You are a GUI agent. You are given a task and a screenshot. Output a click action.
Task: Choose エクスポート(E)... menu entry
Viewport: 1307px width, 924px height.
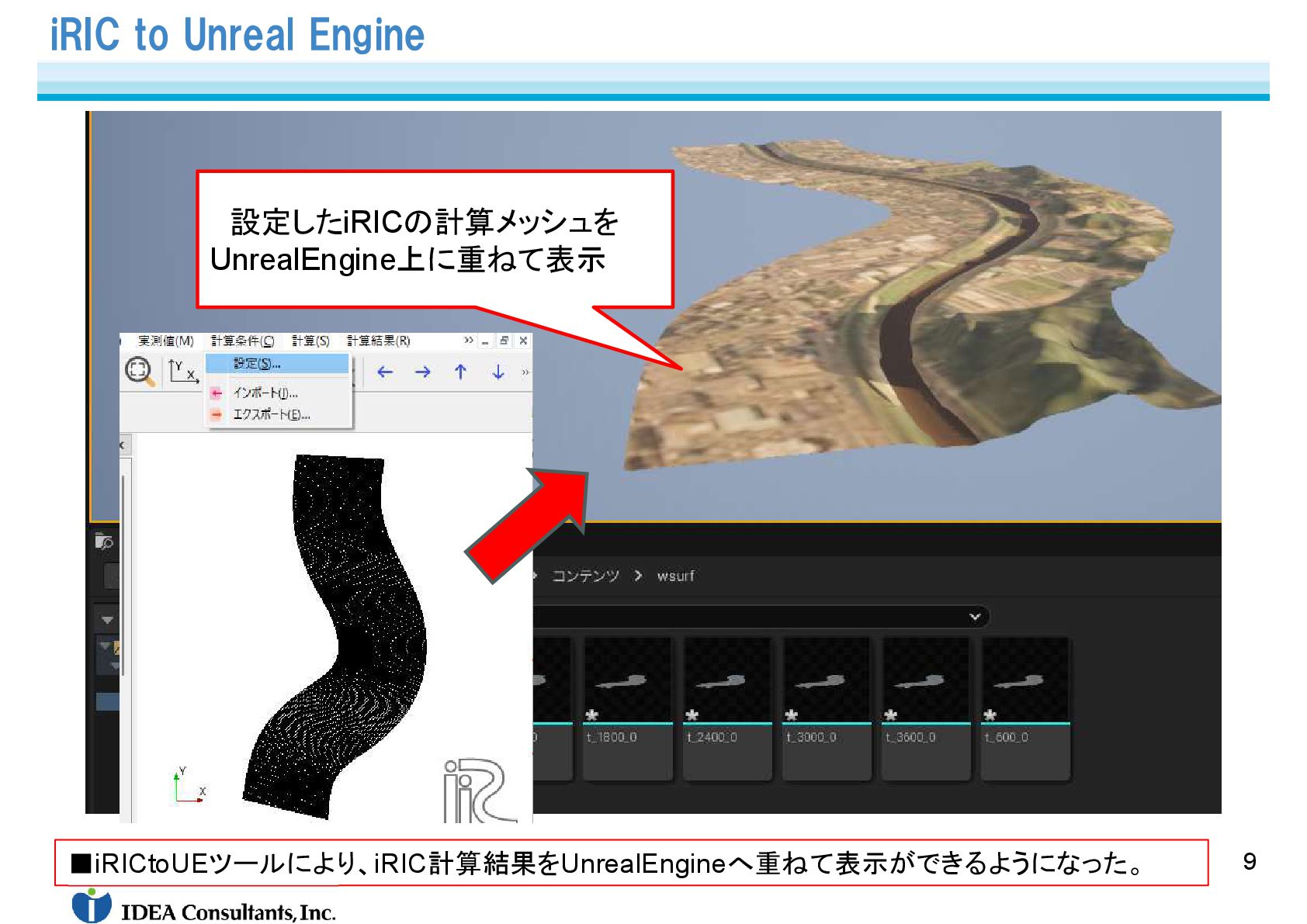(278, 415)
